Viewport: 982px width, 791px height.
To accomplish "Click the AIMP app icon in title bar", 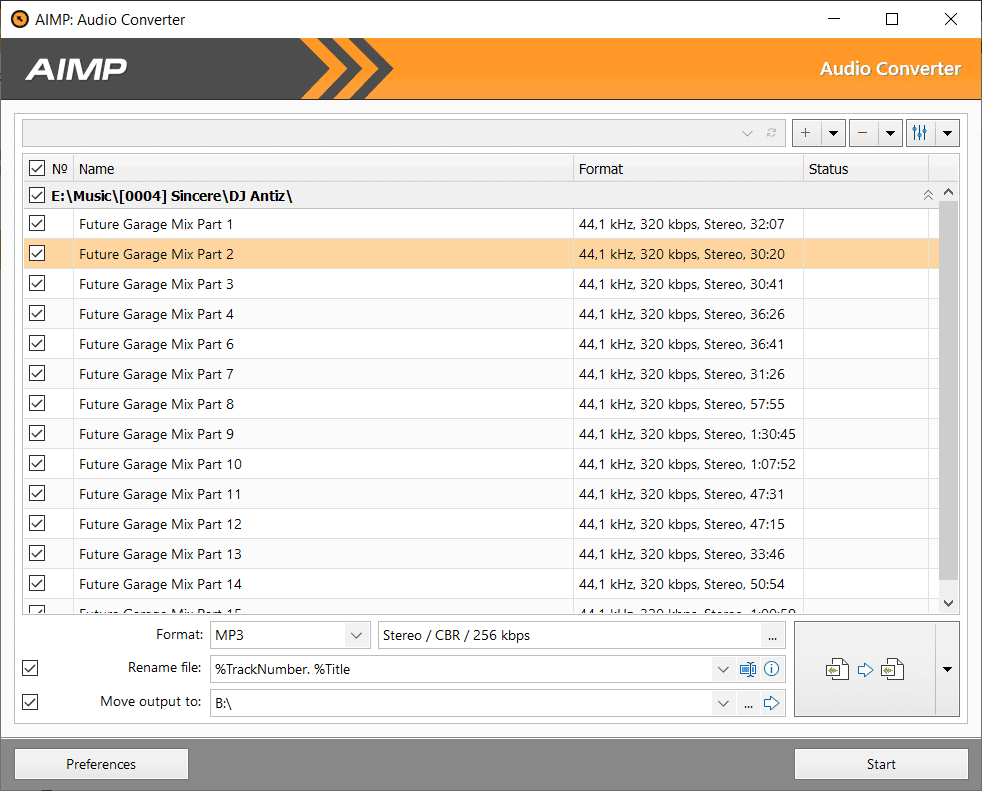I will pos(20,19).
